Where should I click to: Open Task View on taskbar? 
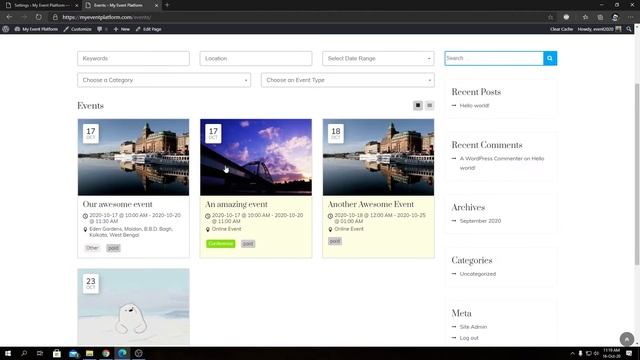click(x=40, y=353)
